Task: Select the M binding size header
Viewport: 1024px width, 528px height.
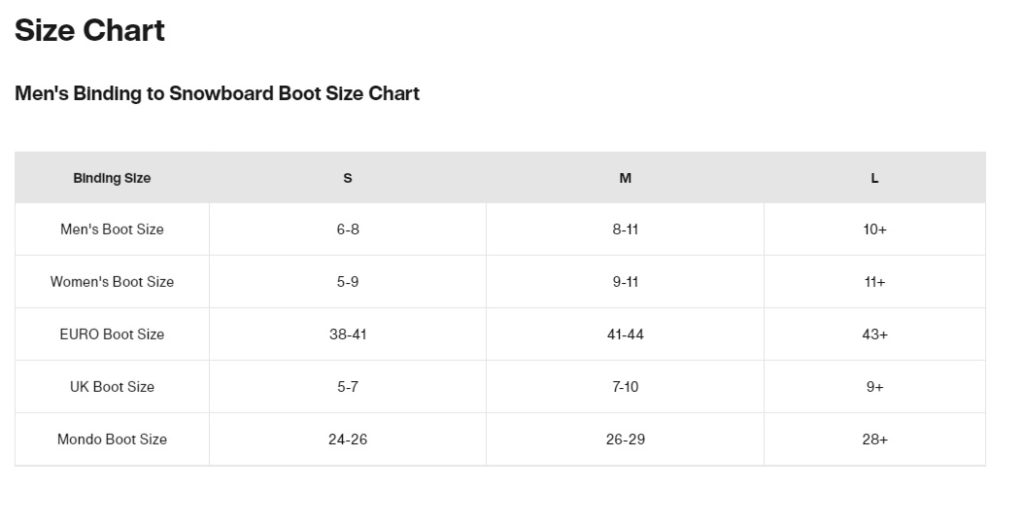Action: (x=625, y=178)
